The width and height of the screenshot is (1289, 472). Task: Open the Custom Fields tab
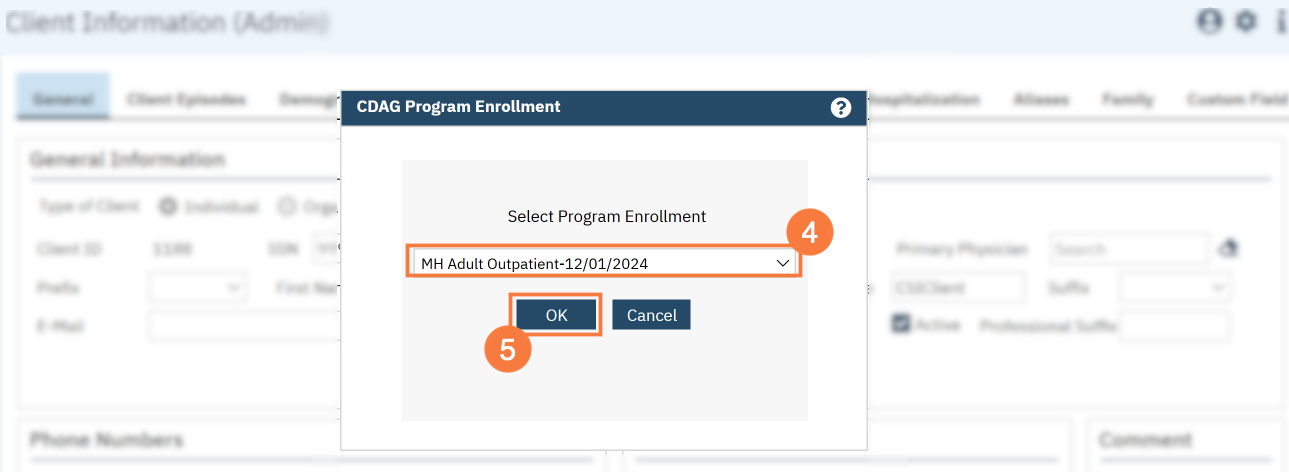pyautogui.click(x=1236, y=100)
